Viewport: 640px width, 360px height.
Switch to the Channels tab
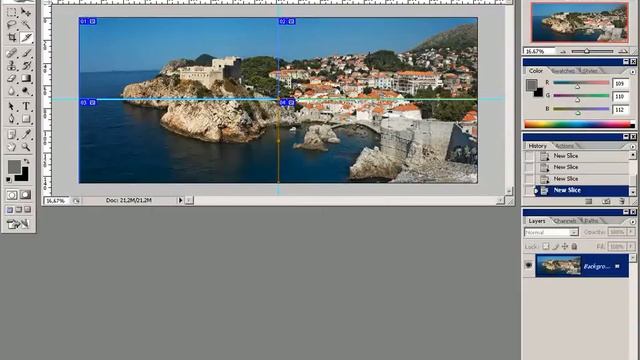565,221
